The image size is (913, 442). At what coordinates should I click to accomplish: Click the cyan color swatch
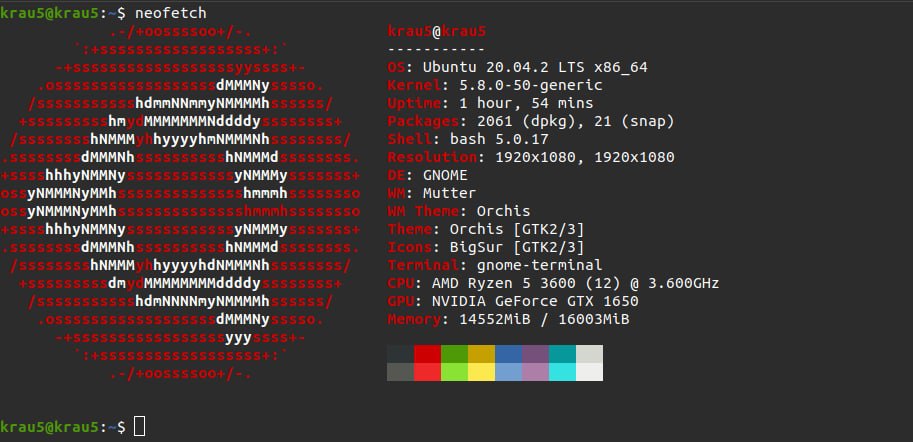[x=562, y=372]
